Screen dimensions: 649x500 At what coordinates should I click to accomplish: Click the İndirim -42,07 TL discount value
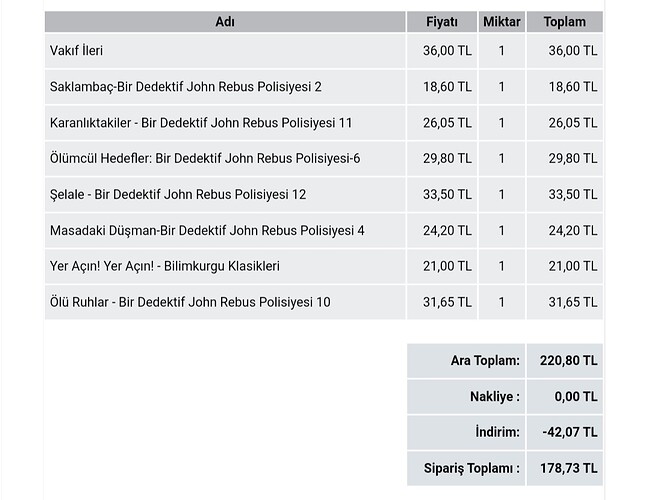click(x=570, y=433)
